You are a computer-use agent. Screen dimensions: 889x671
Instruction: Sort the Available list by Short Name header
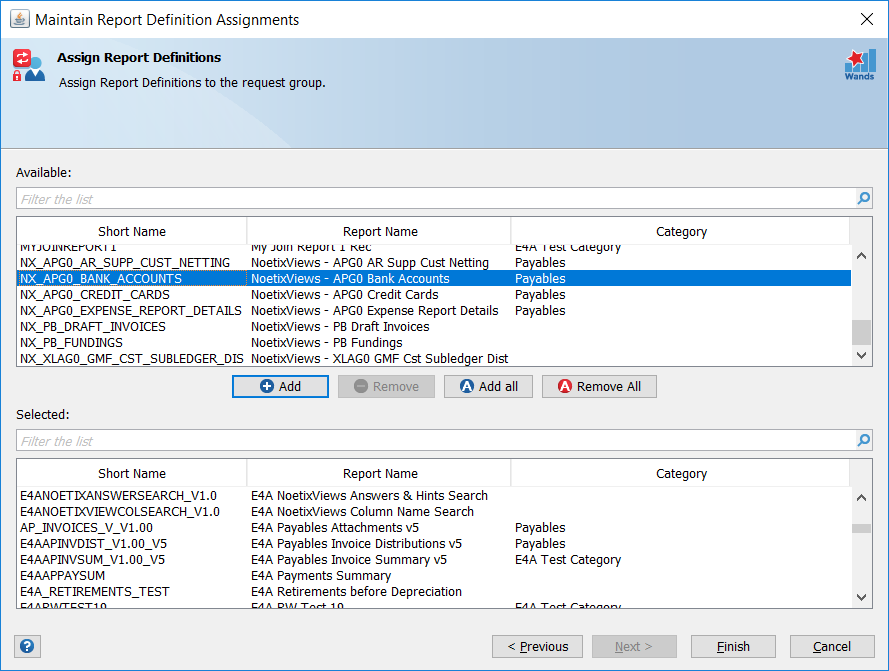coord(130,231)
